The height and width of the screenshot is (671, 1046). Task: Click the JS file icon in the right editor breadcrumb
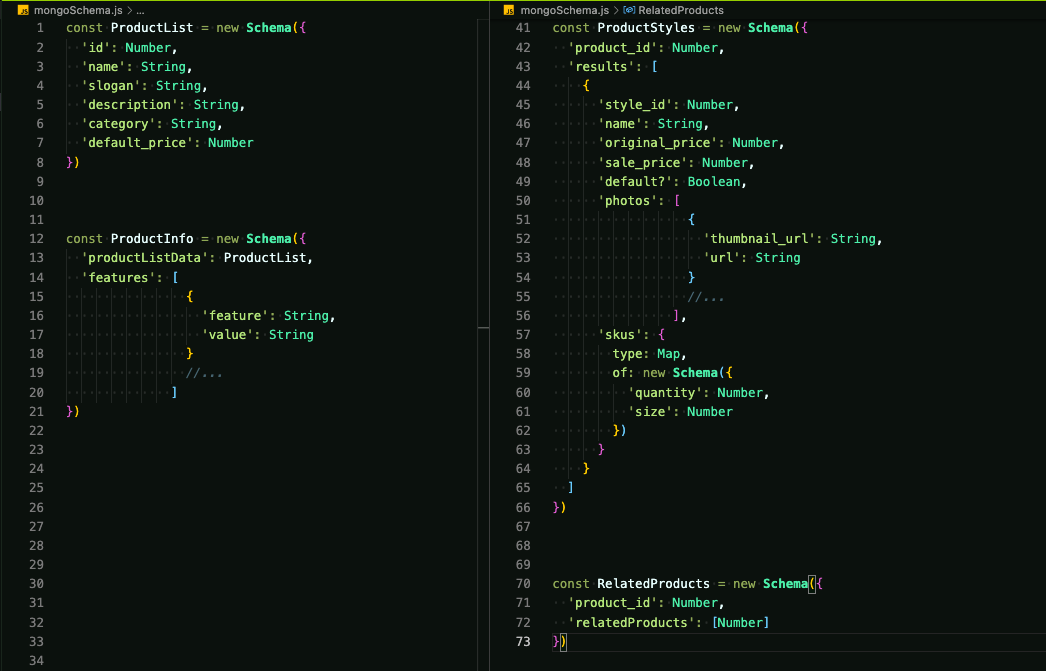click(509, 10)
